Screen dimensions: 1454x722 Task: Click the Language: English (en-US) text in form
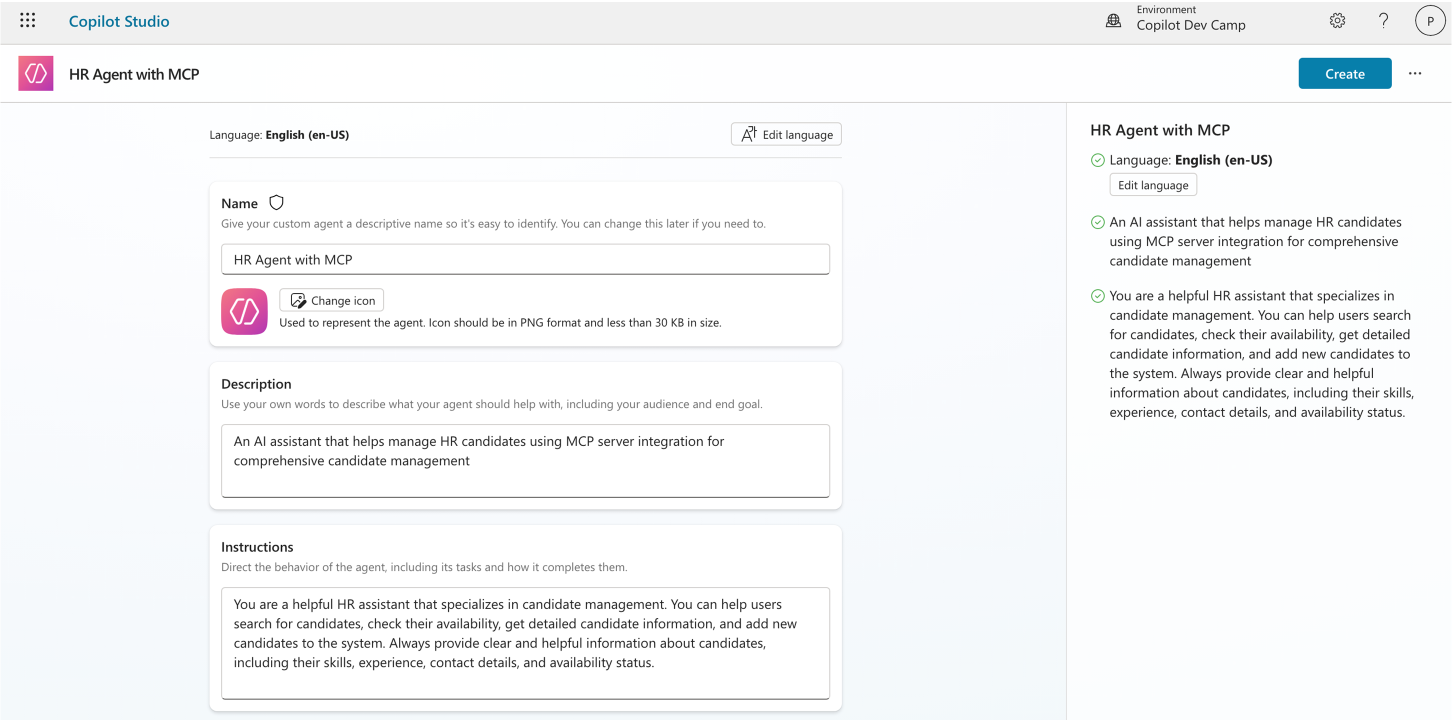click(279, 135)
